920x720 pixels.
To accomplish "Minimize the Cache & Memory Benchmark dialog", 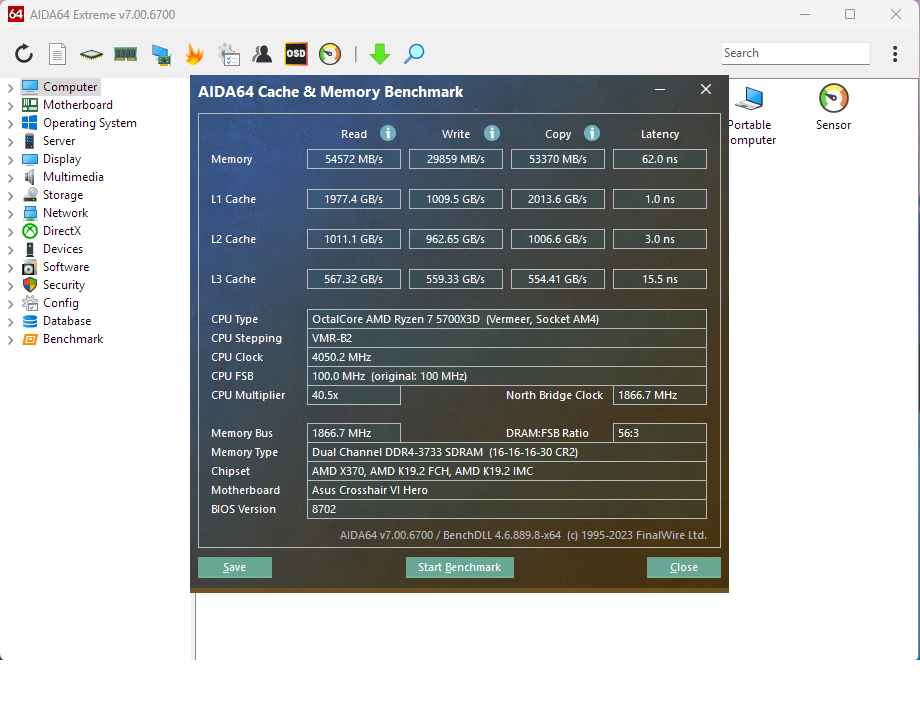I will (x=660, y=90).
